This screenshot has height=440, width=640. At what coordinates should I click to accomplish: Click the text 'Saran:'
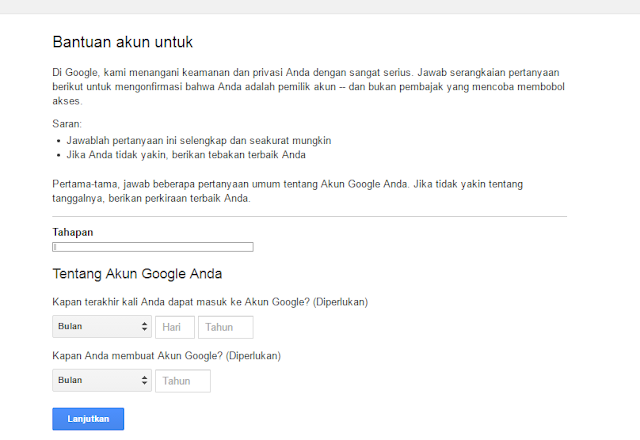coord(67,124)
